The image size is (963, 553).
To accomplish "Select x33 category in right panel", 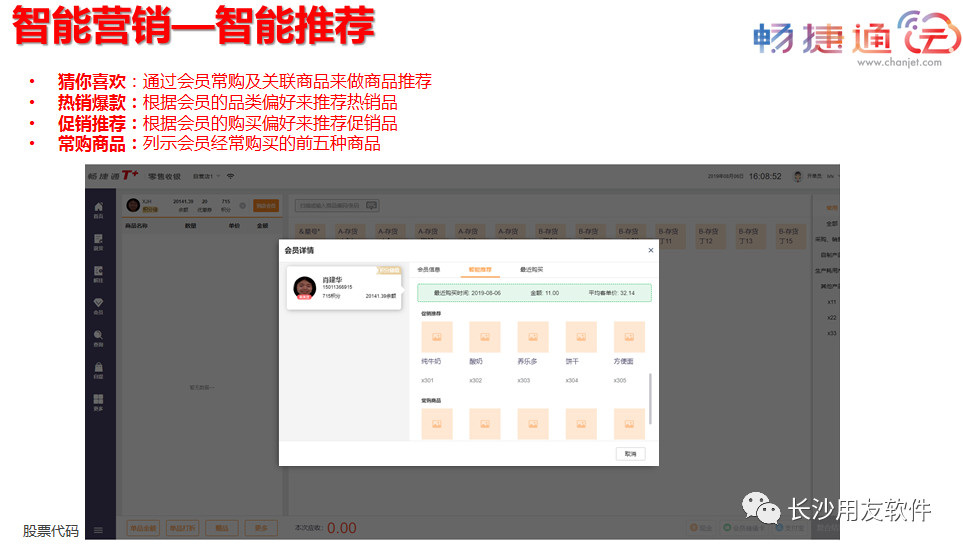I will (x=832, y=333).
